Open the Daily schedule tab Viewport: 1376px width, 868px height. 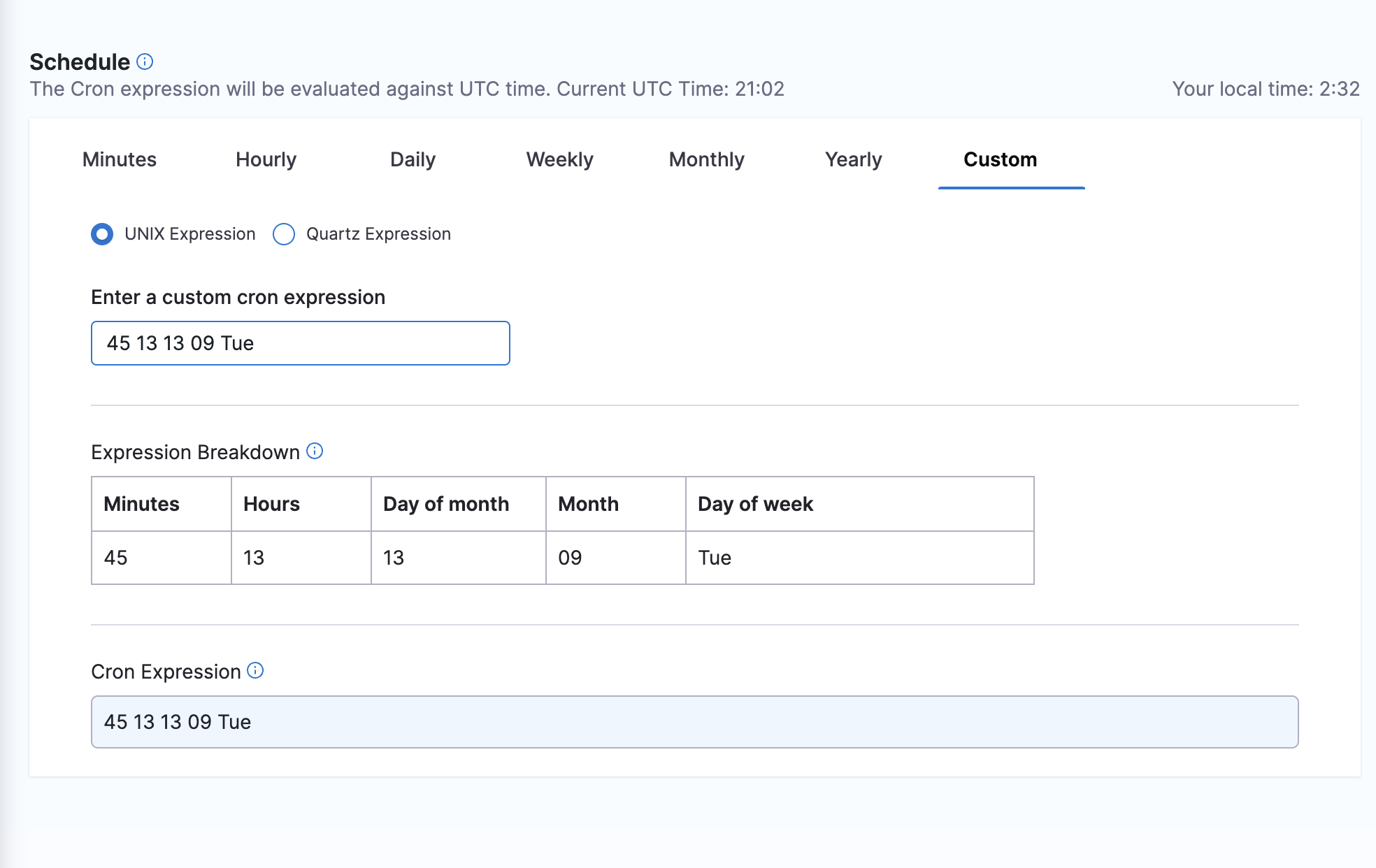413,159
